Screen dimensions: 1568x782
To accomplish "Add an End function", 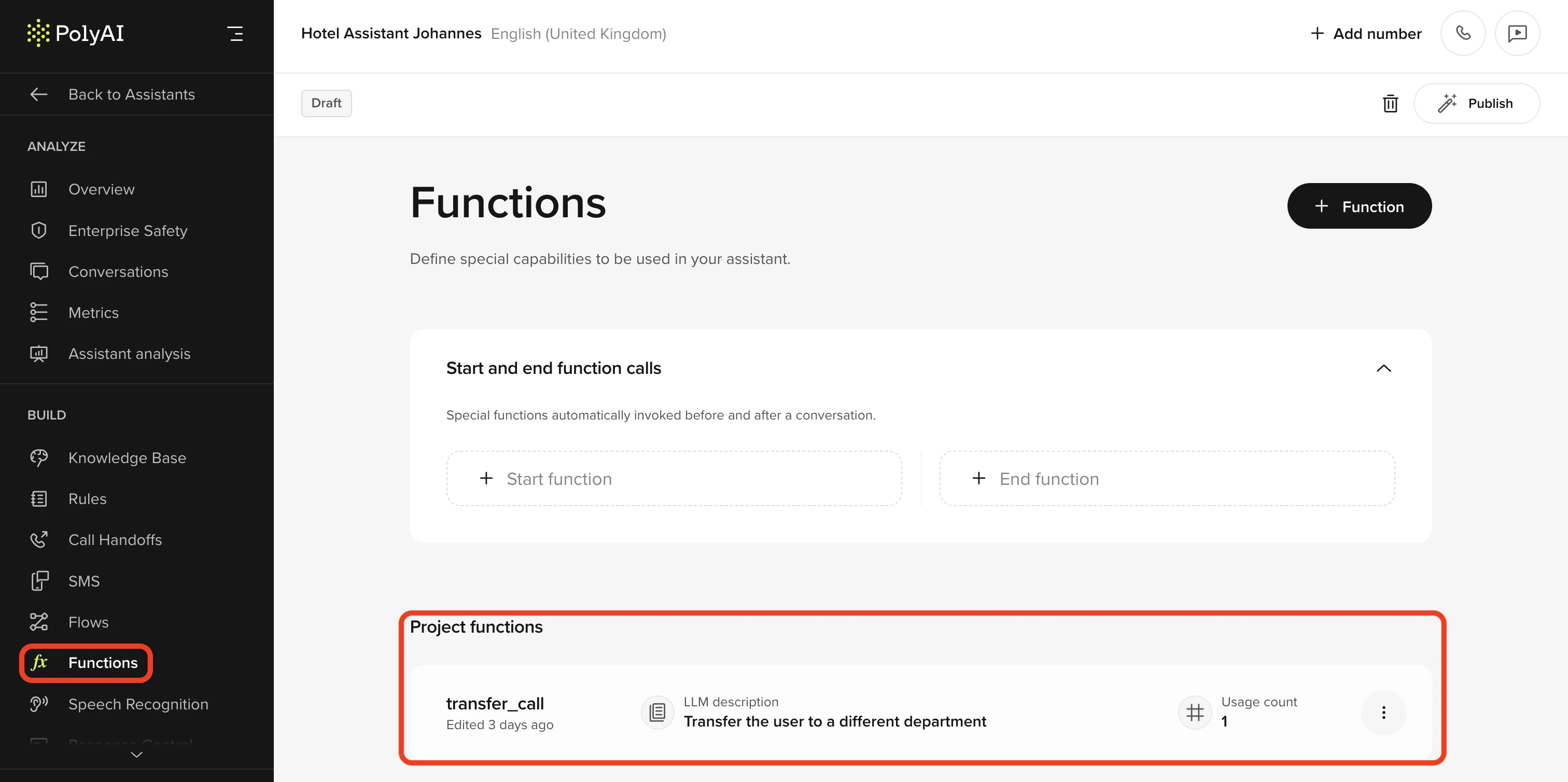I will [1166, 478].
